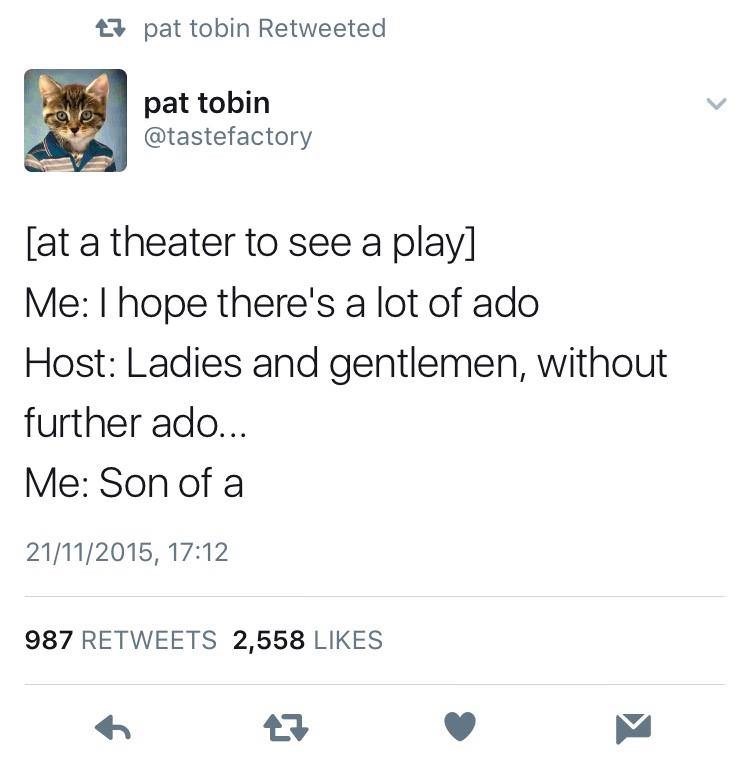750x758 pixels.
Task: Expand the tweet options chevron
Action: click(716, 103)
